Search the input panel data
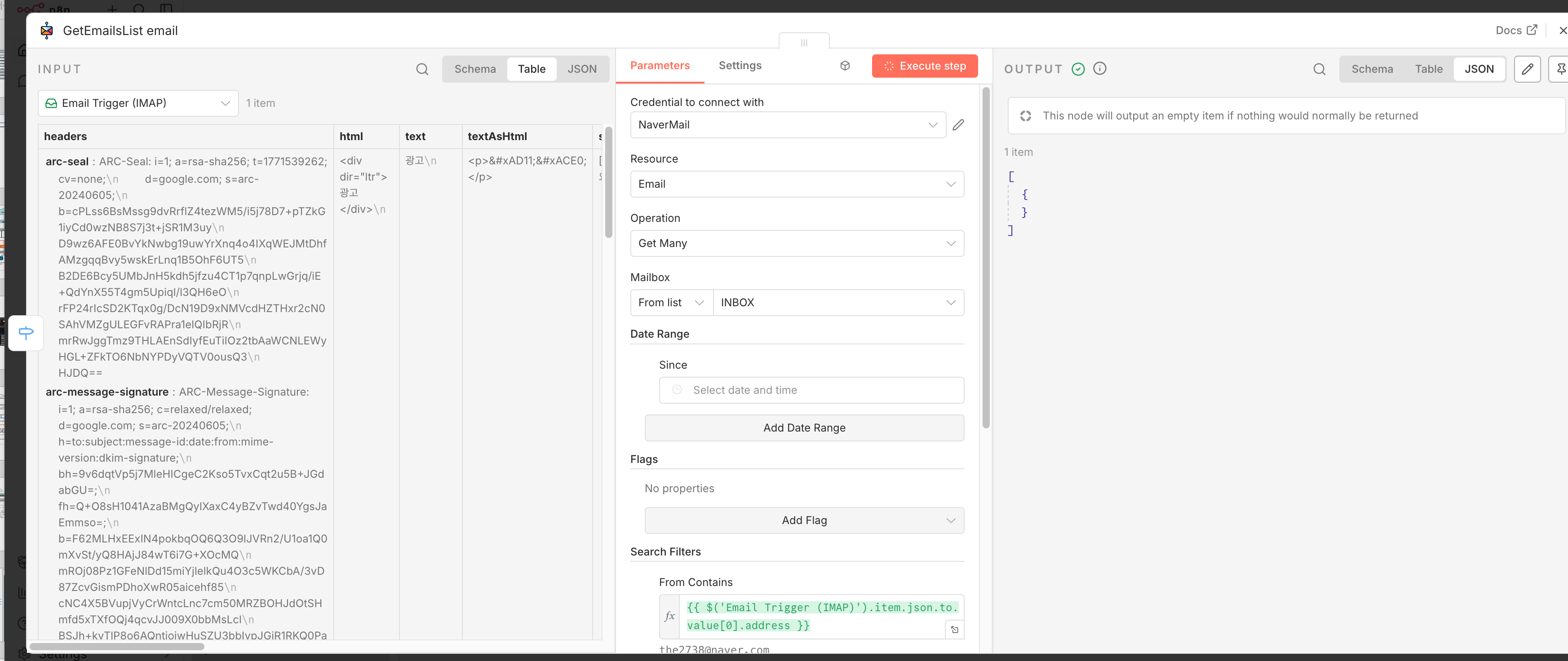1568x661 pixels. point(422,70)
